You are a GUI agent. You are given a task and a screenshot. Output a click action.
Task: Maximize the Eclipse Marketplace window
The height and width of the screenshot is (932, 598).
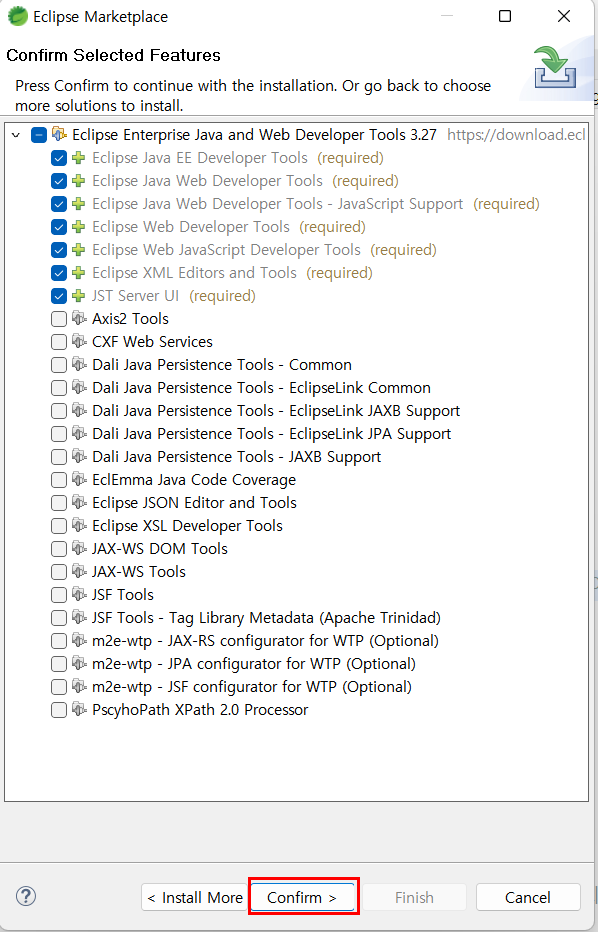pyautogui.click(x=505, y=16)
